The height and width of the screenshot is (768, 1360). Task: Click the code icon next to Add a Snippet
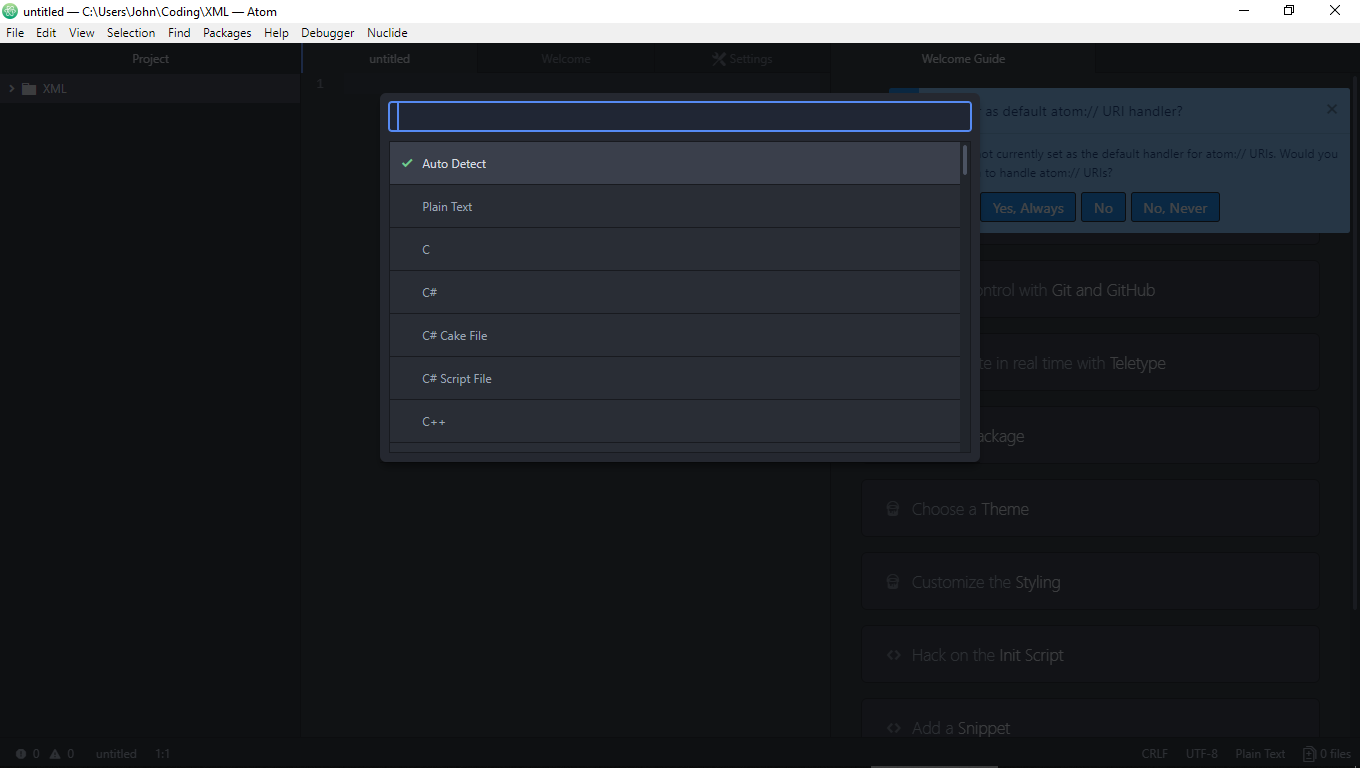click(893, 727)
